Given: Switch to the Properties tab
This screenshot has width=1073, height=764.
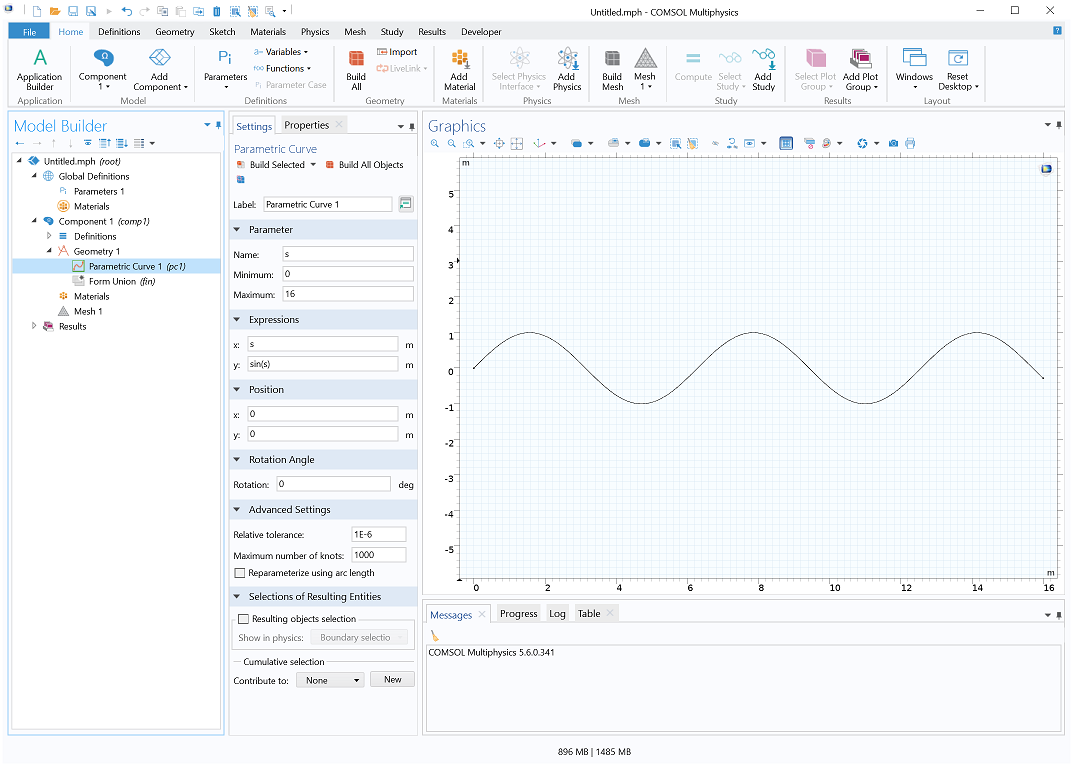Looking at the screenshot, I should click(307, 125).
